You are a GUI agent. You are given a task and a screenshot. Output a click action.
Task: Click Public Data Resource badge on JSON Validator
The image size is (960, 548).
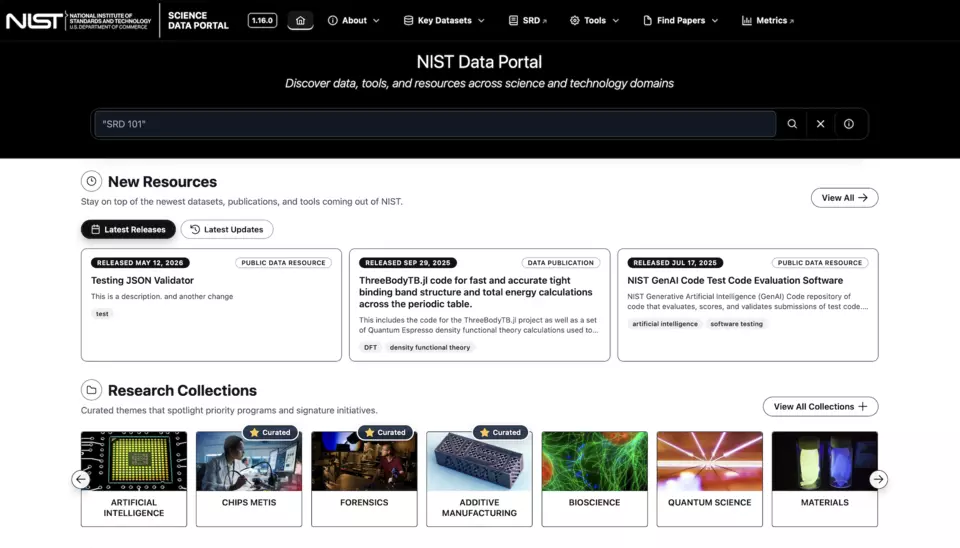[283, 263]
